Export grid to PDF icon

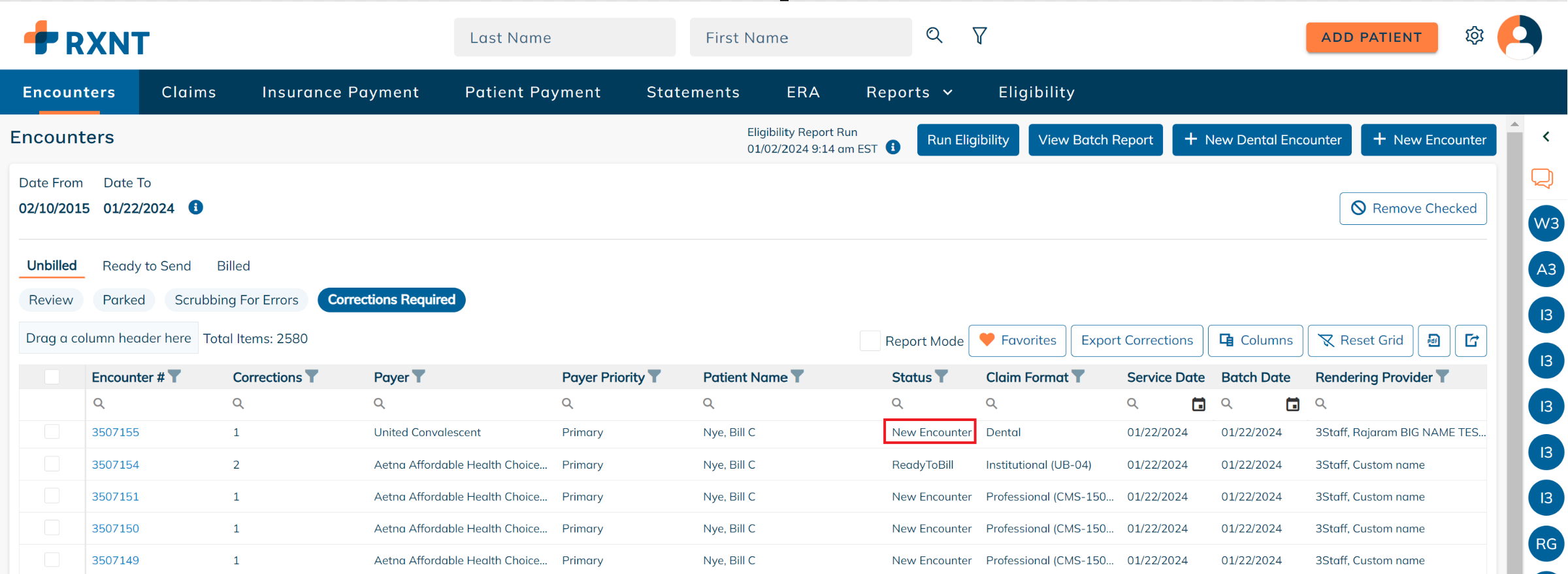(1434, 341)
